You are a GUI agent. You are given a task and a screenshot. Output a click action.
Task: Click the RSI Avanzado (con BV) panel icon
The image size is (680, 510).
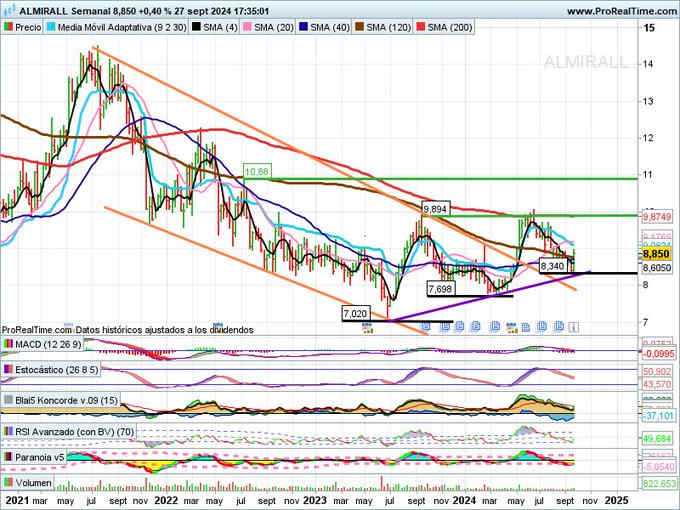8,432
